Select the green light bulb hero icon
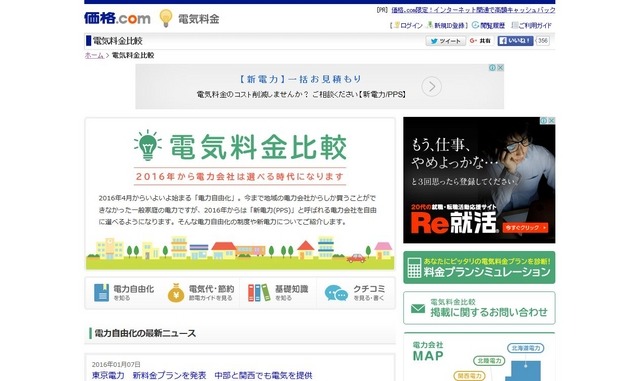This screenshot has width=640, height=381. point(148,145)
